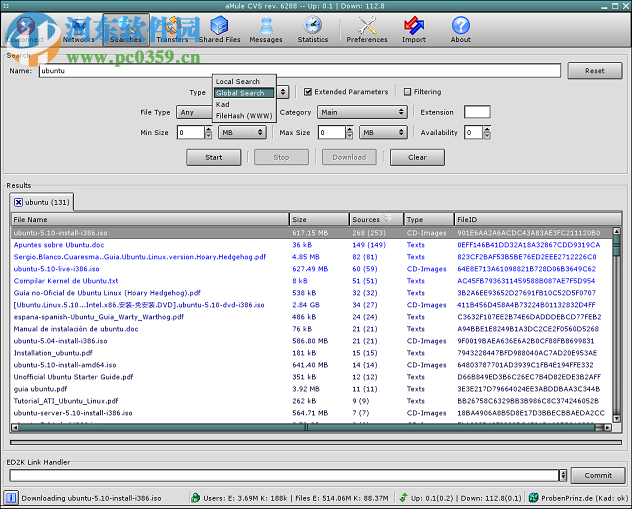Open the Category Main dropdown
632x509 pixels.
pyautogui.click(x=362, y=112)
